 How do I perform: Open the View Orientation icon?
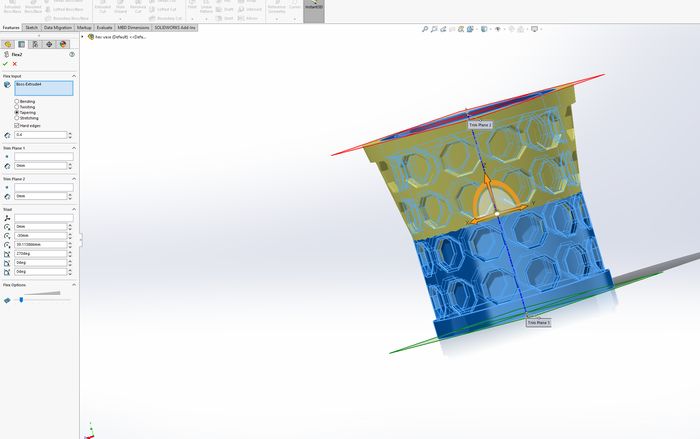(x=470, y=29)
